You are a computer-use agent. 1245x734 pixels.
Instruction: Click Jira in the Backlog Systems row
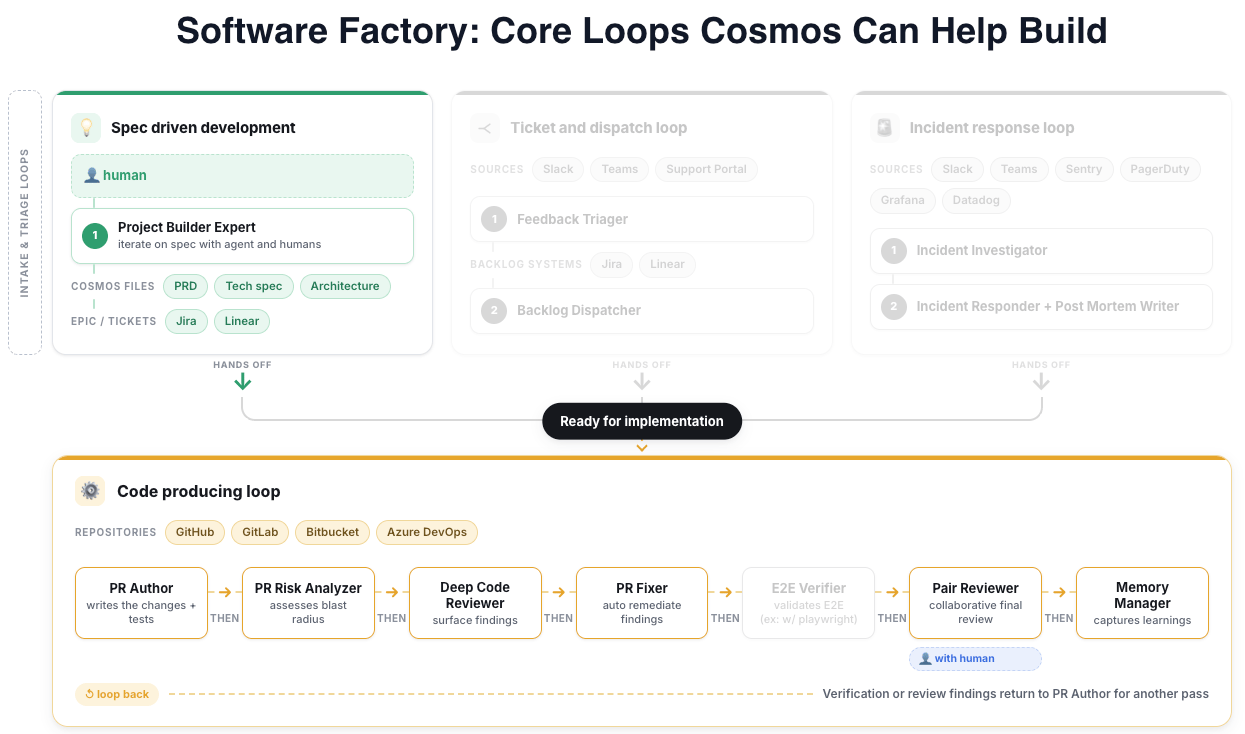click(x=611, y=265)
